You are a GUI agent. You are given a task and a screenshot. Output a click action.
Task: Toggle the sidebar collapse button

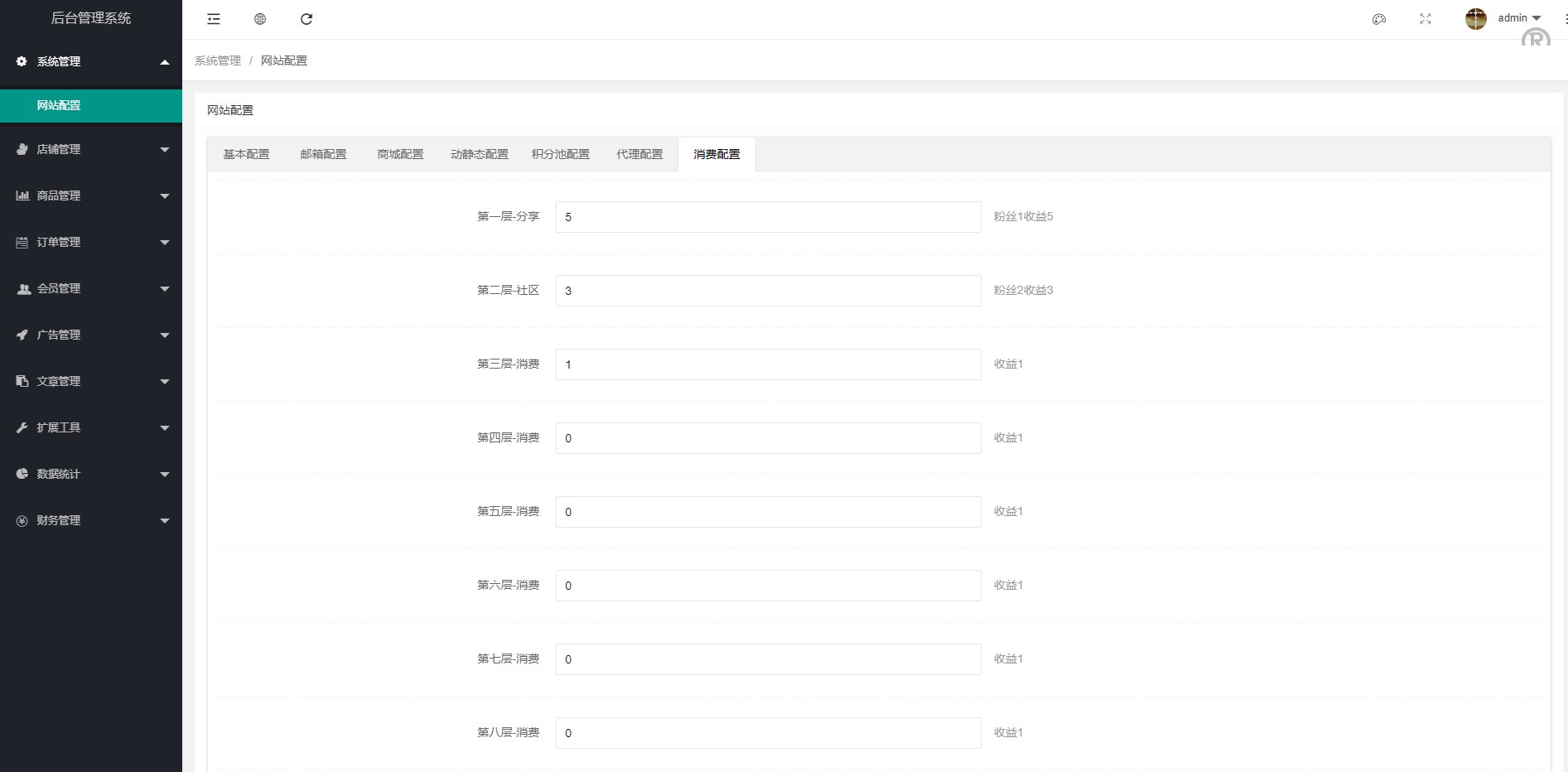[x=213, y=18]
